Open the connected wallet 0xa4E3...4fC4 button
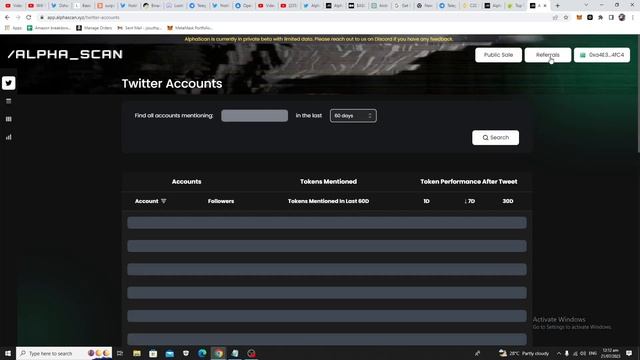 (602, 55)
